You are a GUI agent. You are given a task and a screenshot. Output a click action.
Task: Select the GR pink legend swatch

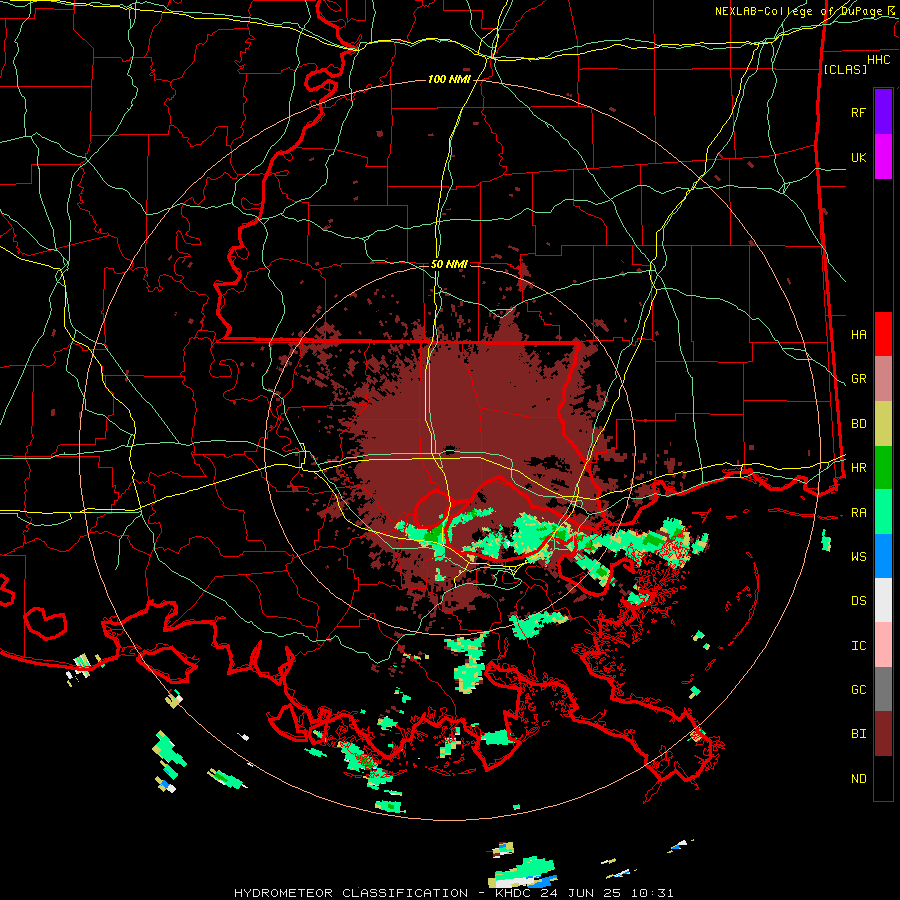[883, 379]
